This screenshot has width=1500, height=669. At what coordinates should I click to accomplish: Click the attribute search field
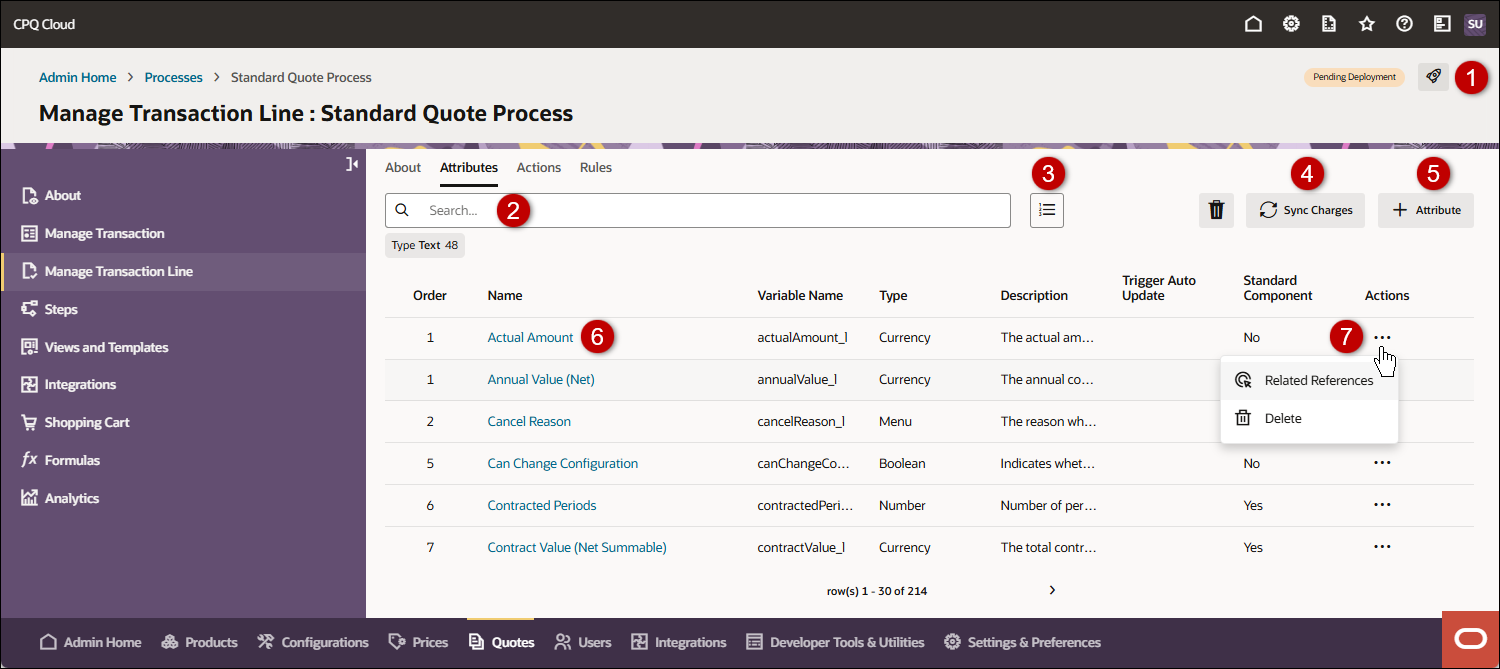point(700,210)
